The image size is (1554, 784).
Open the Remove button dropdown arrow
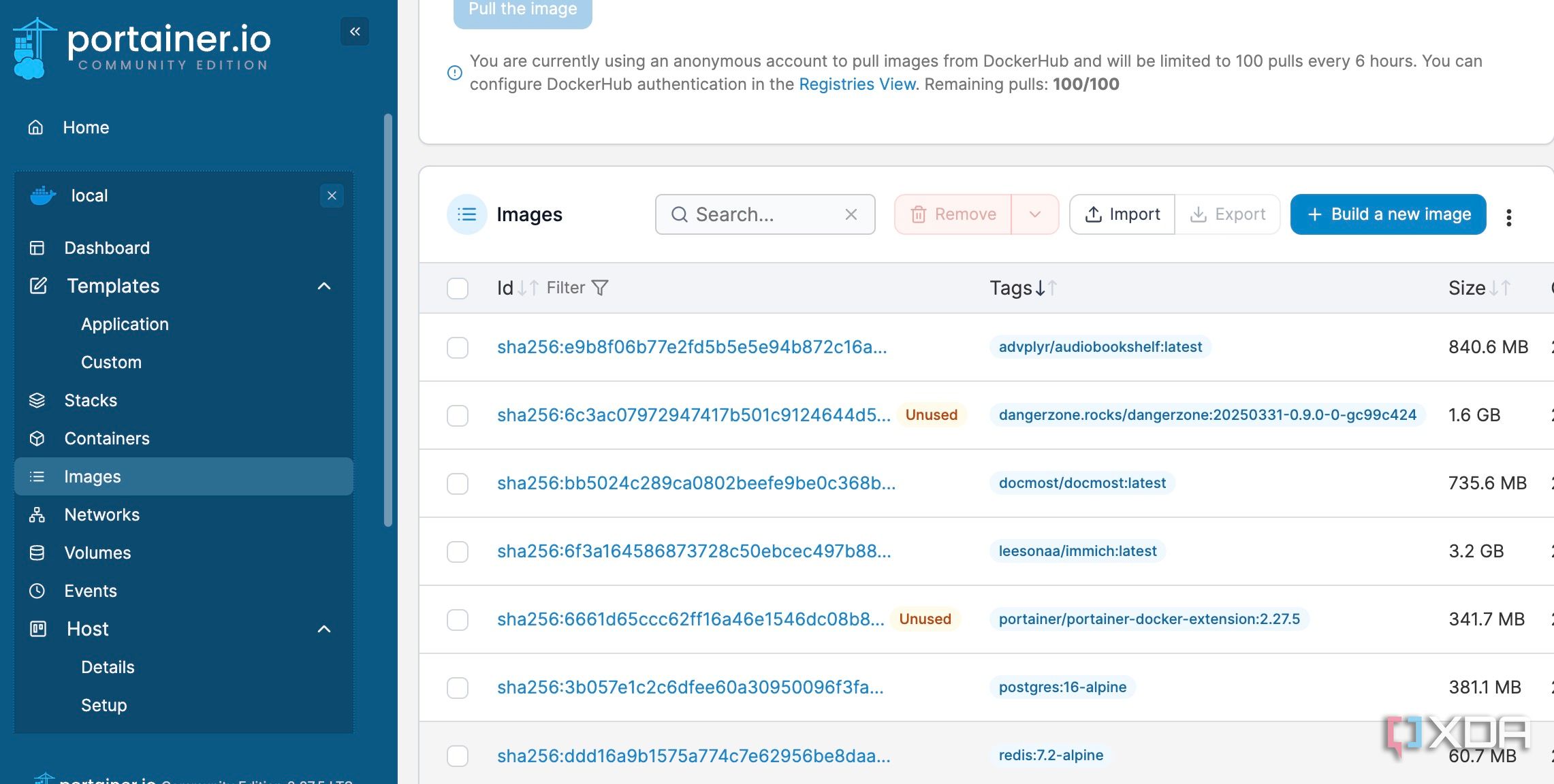click(1036, 214)
